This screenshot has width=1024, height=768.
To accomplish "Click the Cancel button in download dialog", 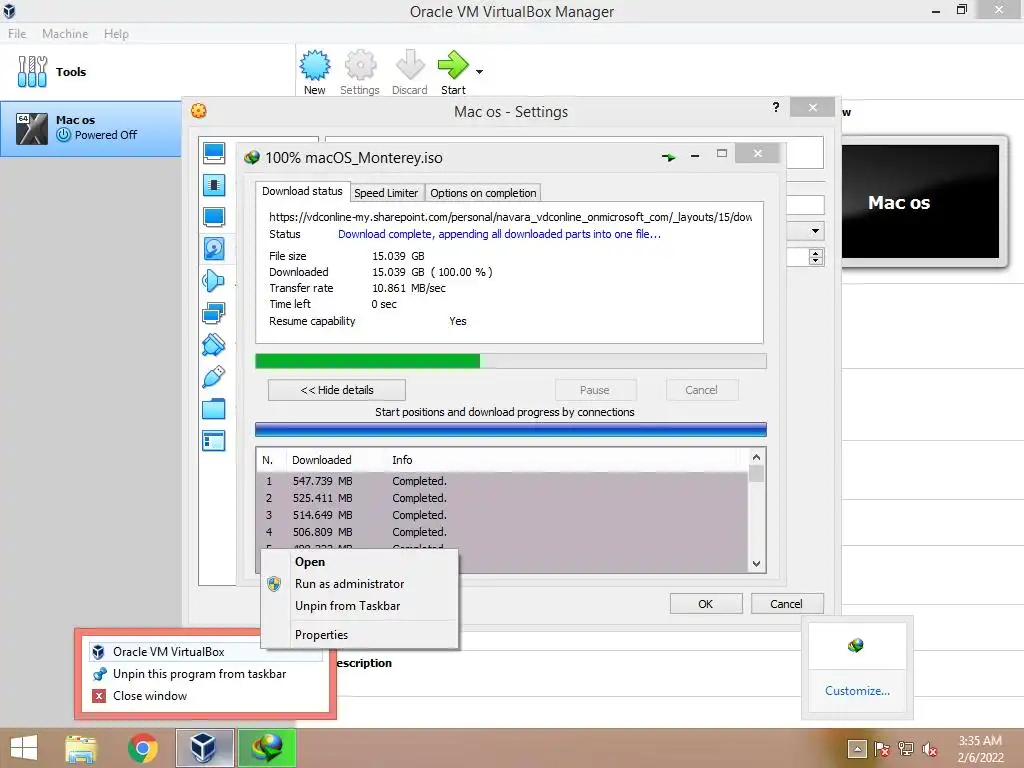I will [x=702, y=390].
